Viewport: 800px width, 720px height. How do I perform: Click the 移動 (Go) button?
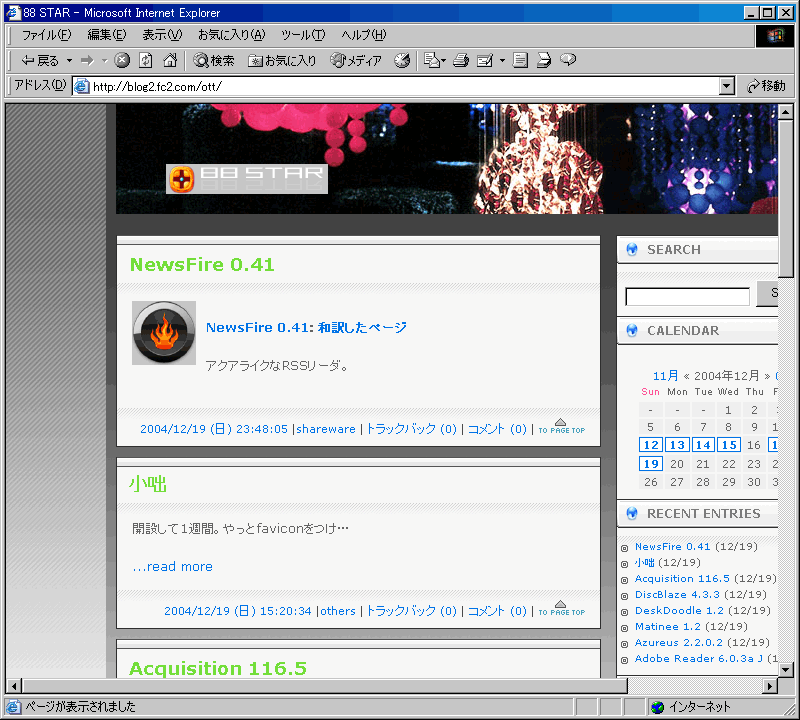(766, 86)
